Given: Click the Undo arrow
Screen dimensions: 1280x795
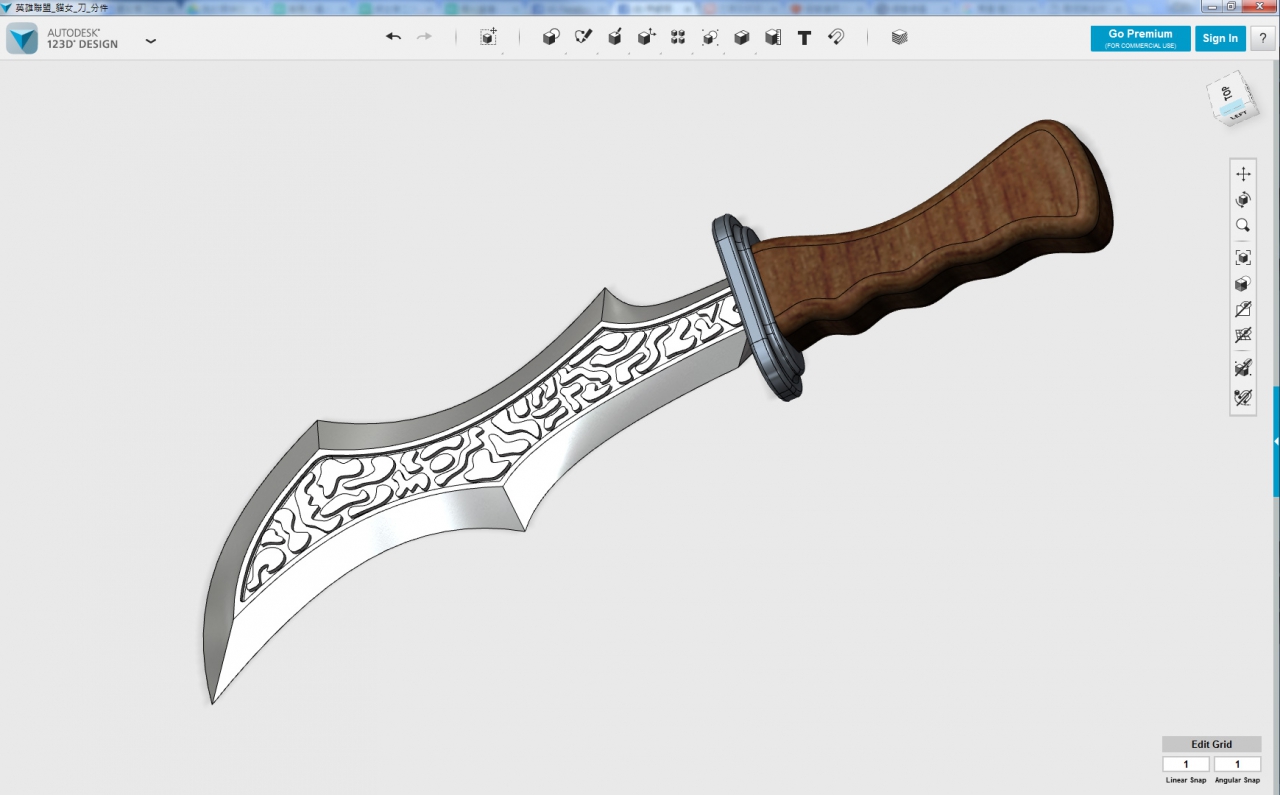Looking at the screenshot, I should click(393, 37).
